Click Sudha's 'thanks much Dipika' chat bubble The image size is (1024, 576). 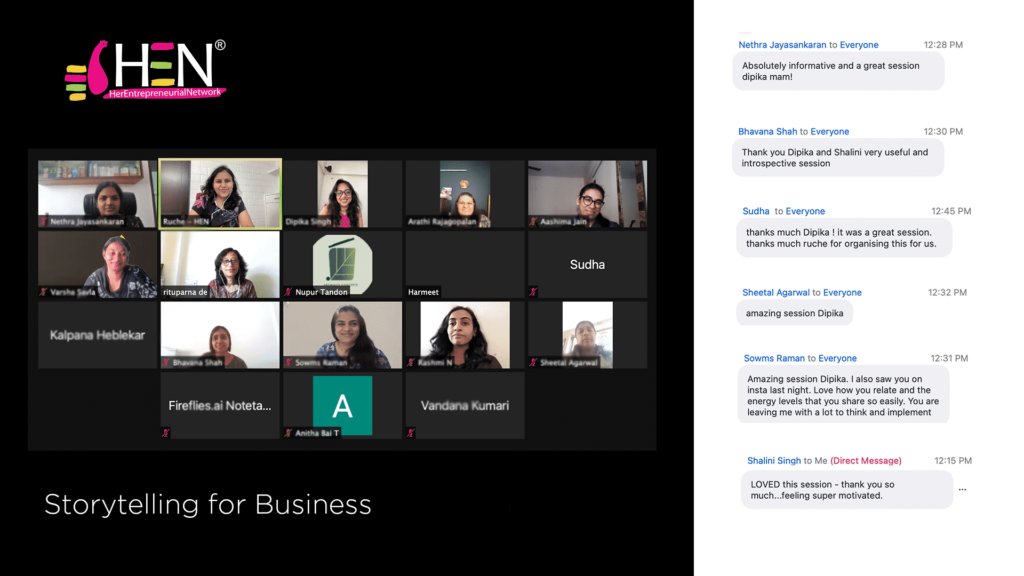pos(843,238)
